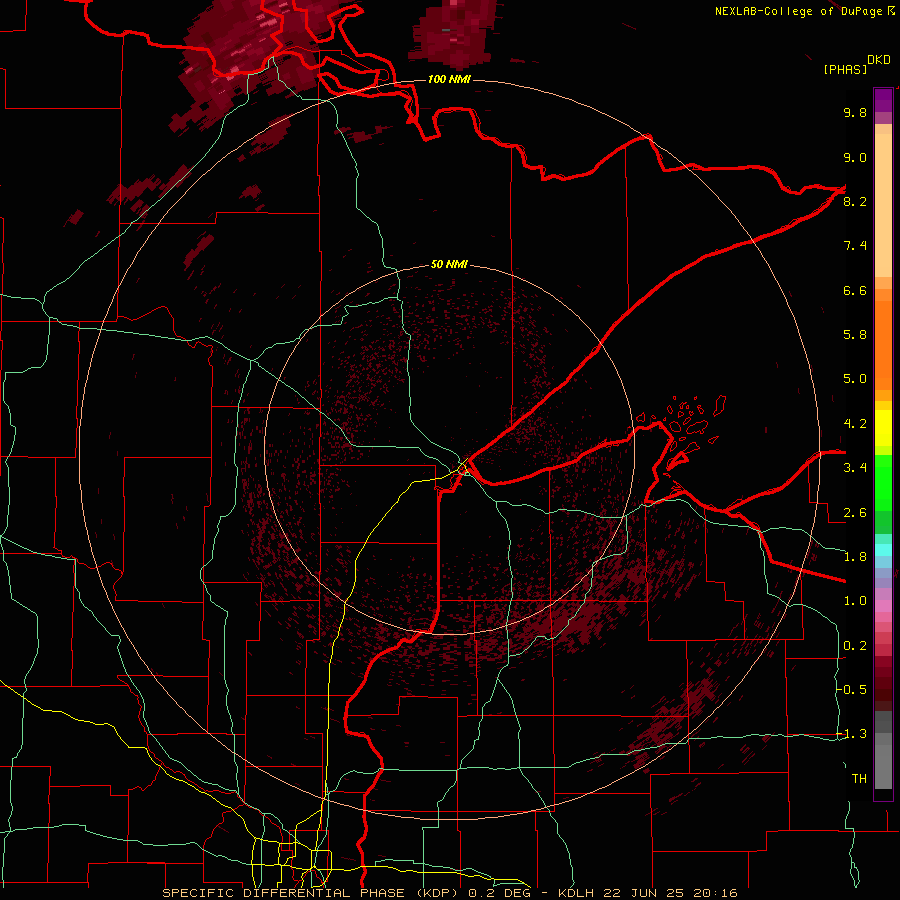Click the 50 NMI range ring label
The width and height of the screenshot is (900, 900).
(449, 264)
